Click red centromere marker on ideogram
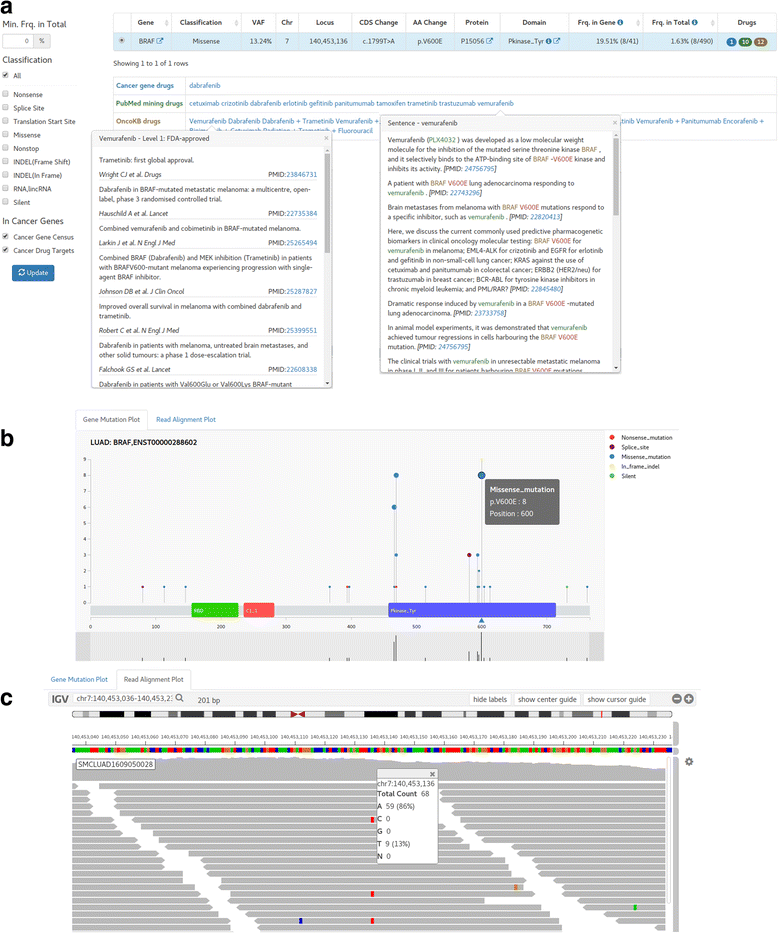 tap(297, 714)
